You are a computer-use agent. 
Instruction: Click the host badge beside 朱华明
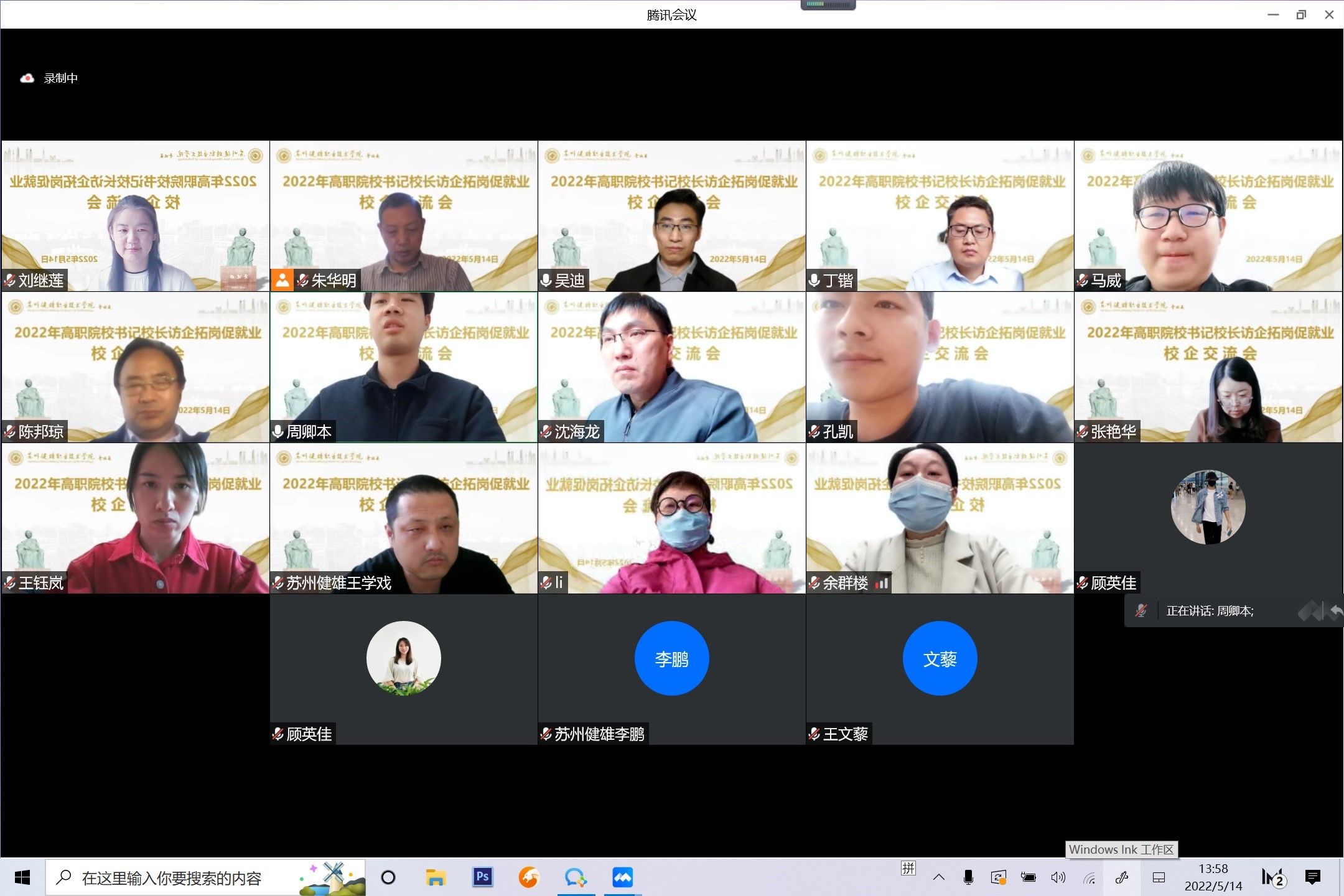282,280
